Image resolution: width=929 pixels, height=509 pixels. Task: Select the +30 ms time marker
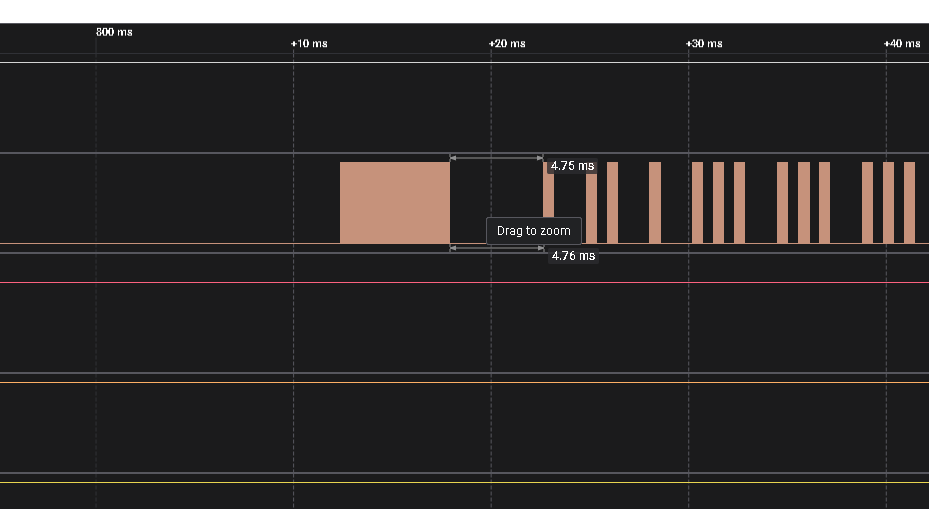pyautogui.click(x=704, y=44)
